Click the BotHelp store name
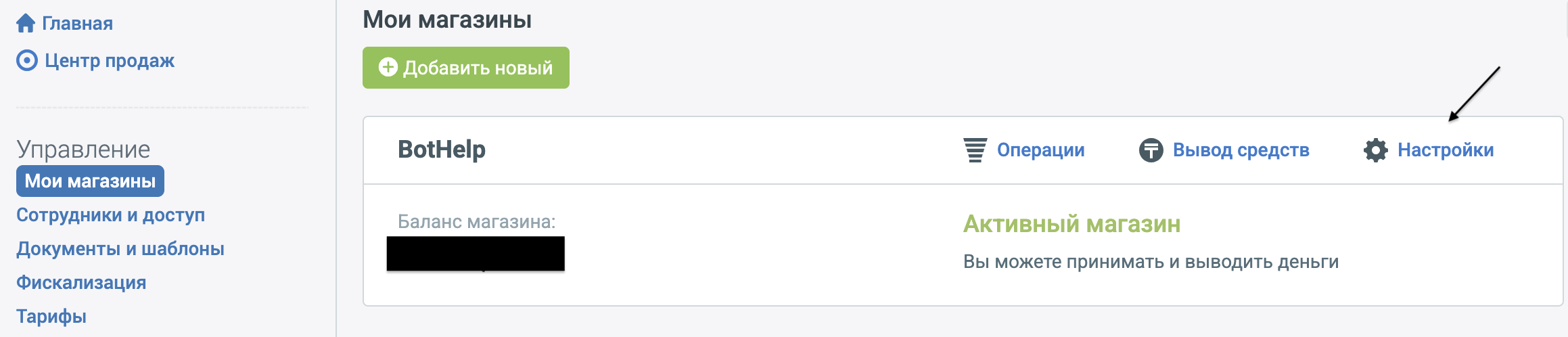The image size is (1568, 337). [x=442, y=150]
